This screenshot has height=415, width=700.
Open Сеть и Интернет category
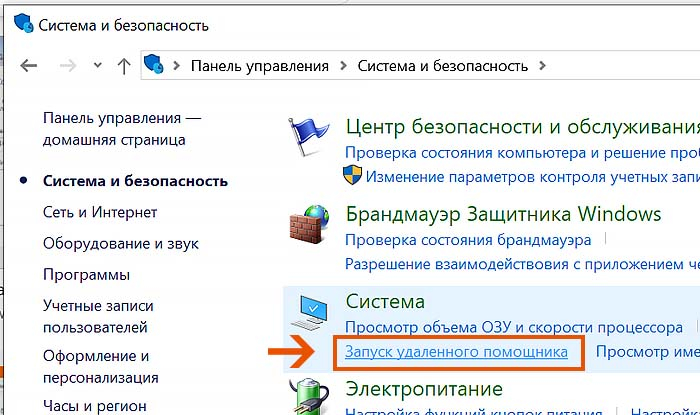[100, 212]
